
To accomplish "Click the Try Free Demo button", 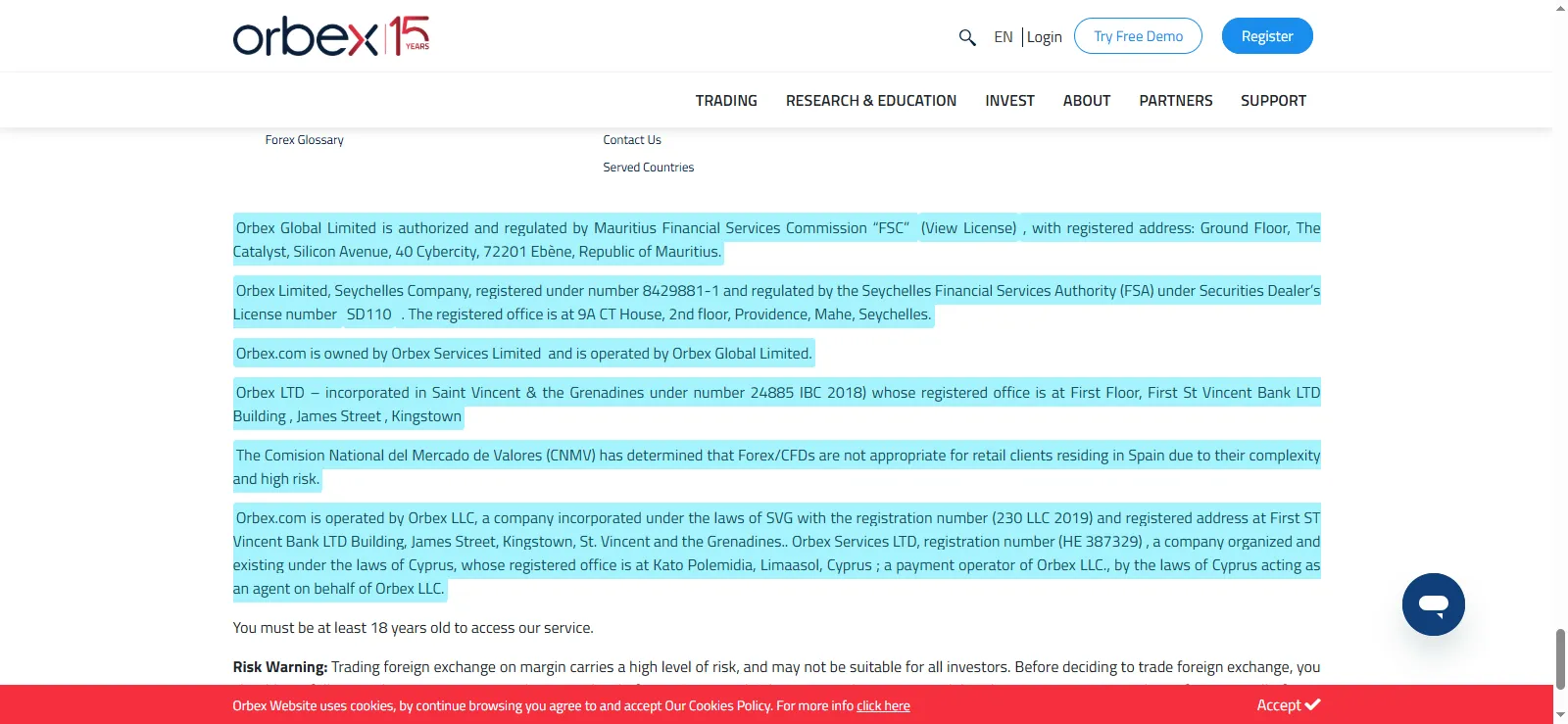I will click(x=1138, y=36).
